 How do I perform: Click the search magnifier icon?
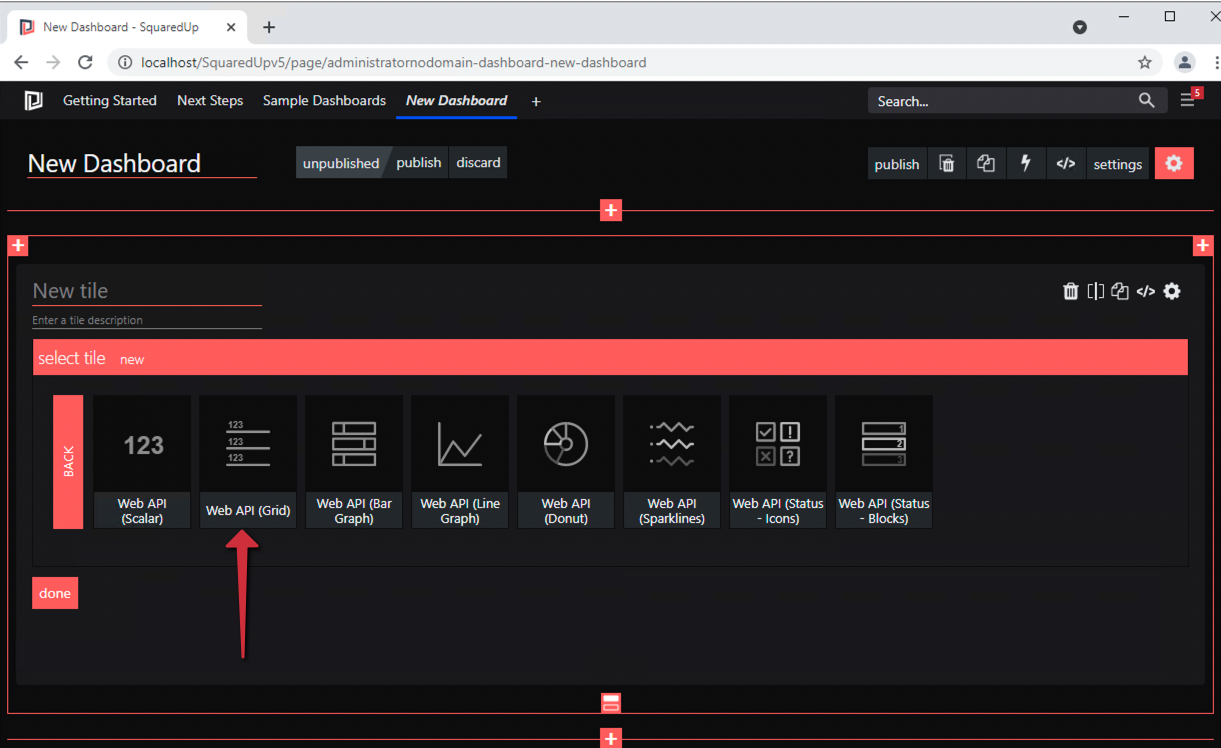1147,100
